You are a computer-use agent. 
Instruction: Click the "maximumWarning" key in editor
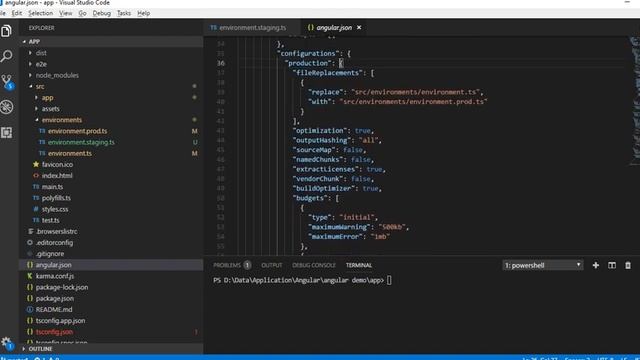pyautogui.click(x=339, y=227)
